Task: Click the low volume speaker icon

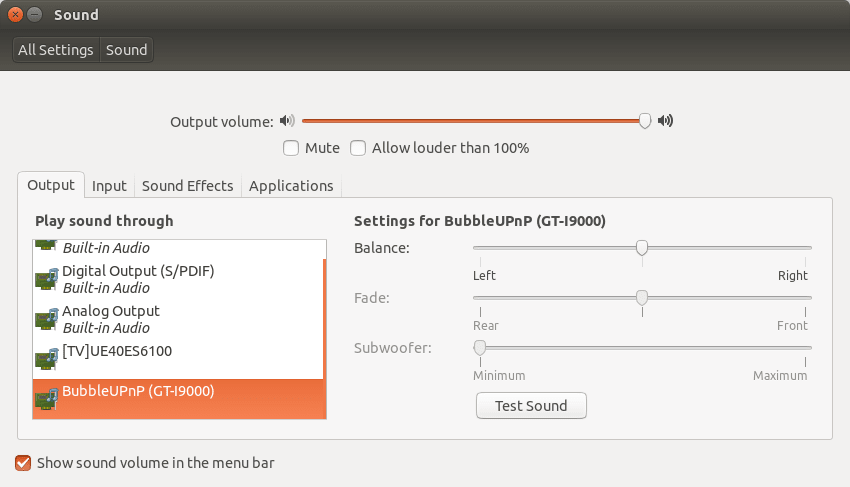Action: 287,120
